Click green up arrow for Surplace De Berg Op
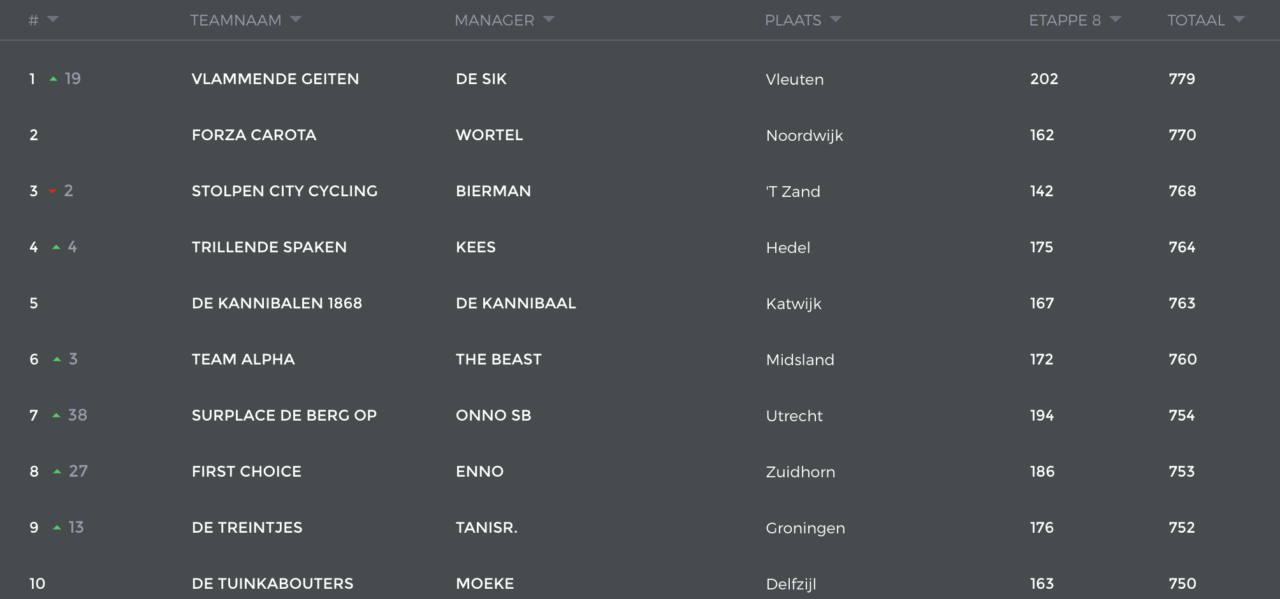This screenshot has height=599, width=1280. 56,415
